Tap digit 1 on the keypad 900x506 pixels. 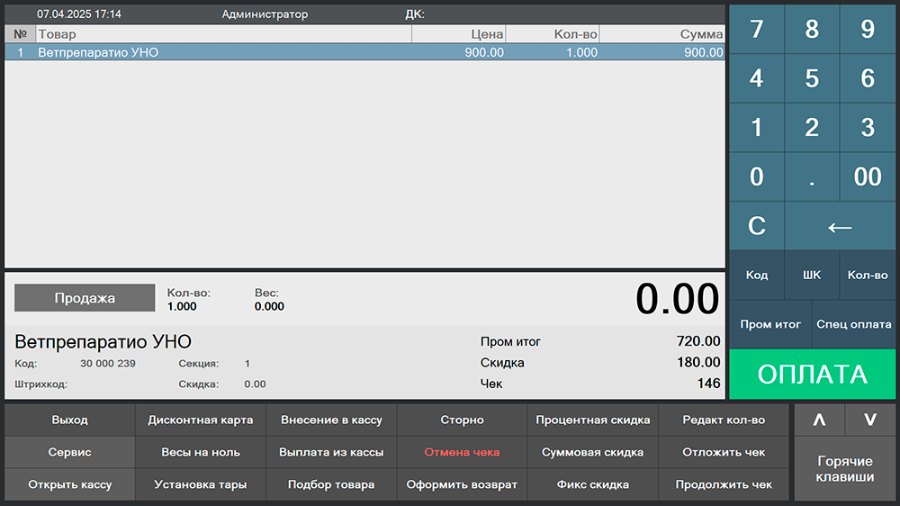tap(757, 127)
